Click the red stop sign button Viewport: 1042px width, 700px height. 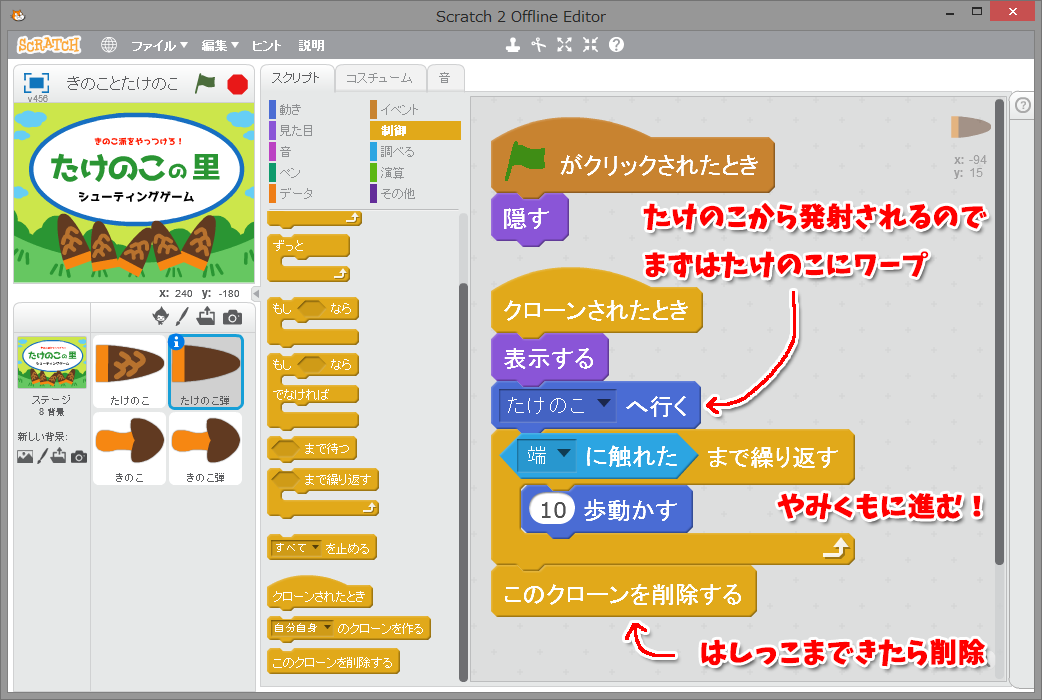[x=237, y=84]
